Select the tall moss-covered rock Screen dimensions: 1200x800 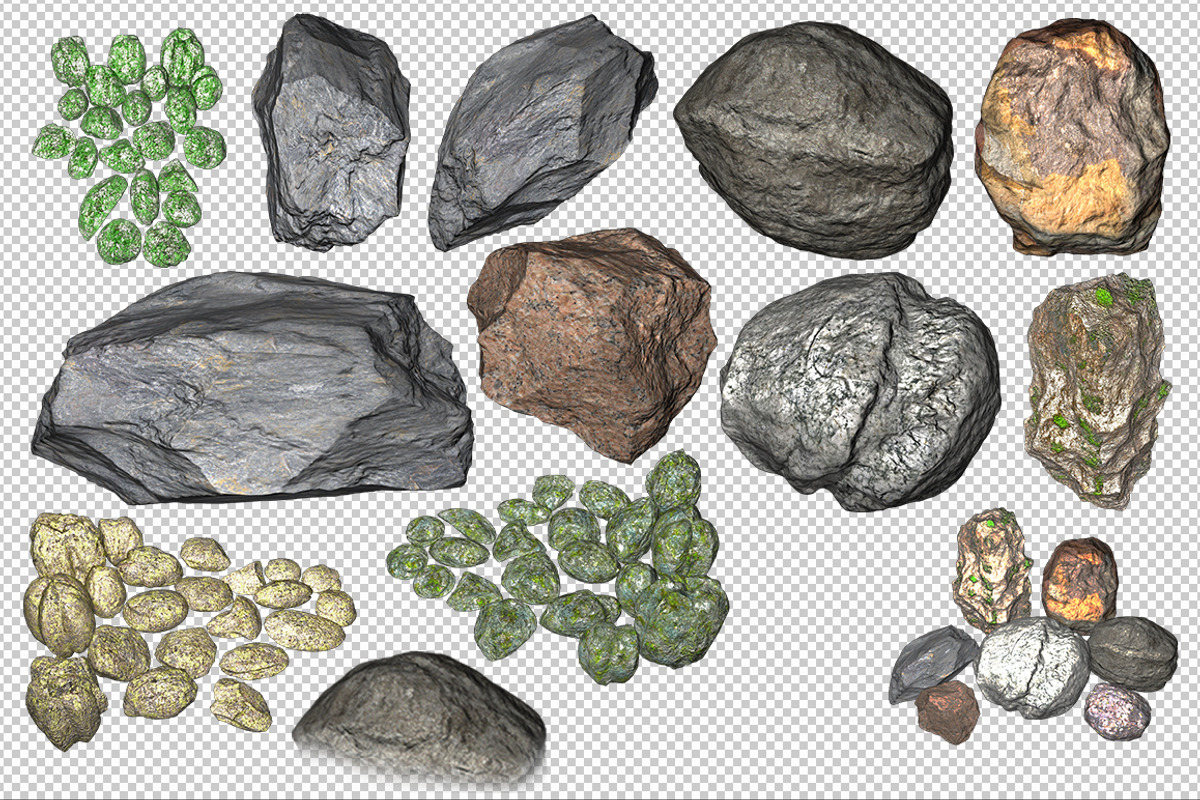point(1097,393)
